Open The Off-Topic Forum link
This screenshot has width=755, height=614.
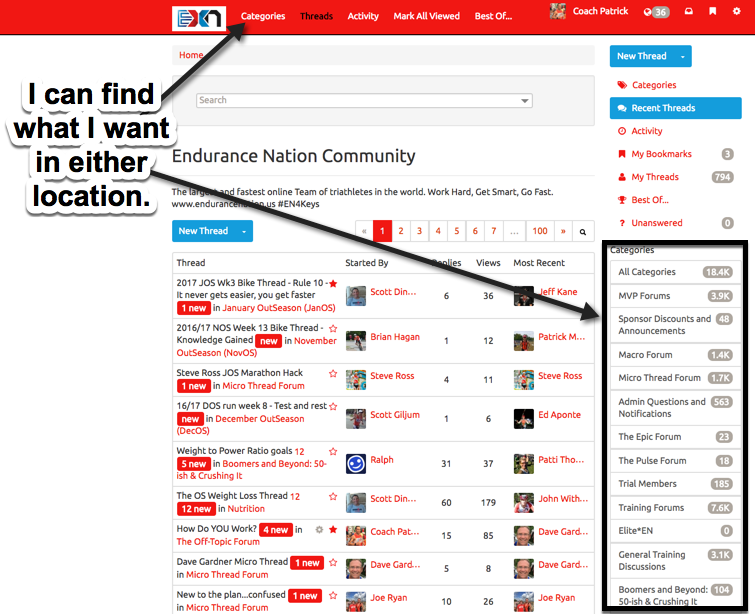point(218,542)
